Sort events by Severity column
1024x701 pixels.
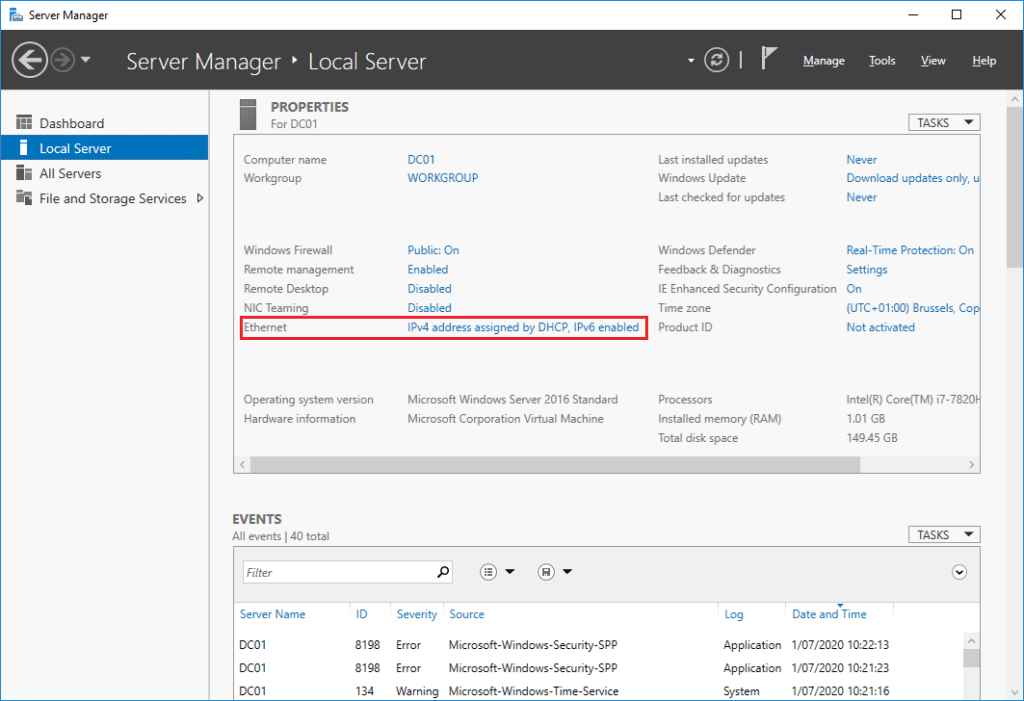pyautogui.click(x=417, y=614)
